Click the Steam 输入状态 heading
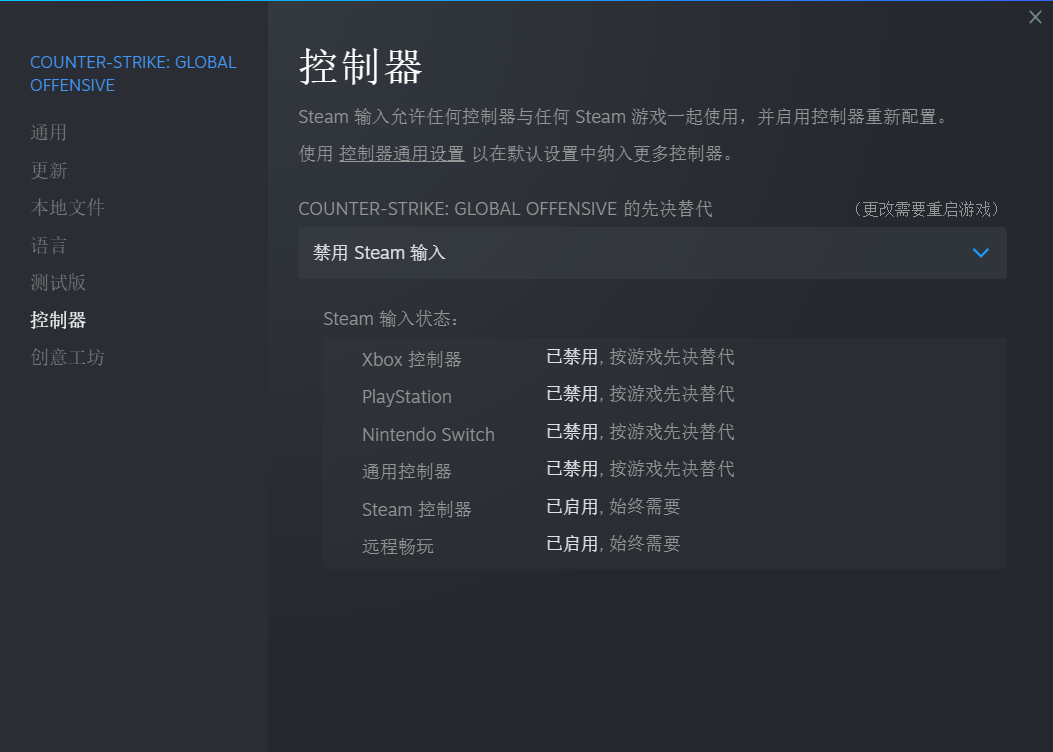Viewport: 1053px width, 752px height. click(x=390, y=319)
